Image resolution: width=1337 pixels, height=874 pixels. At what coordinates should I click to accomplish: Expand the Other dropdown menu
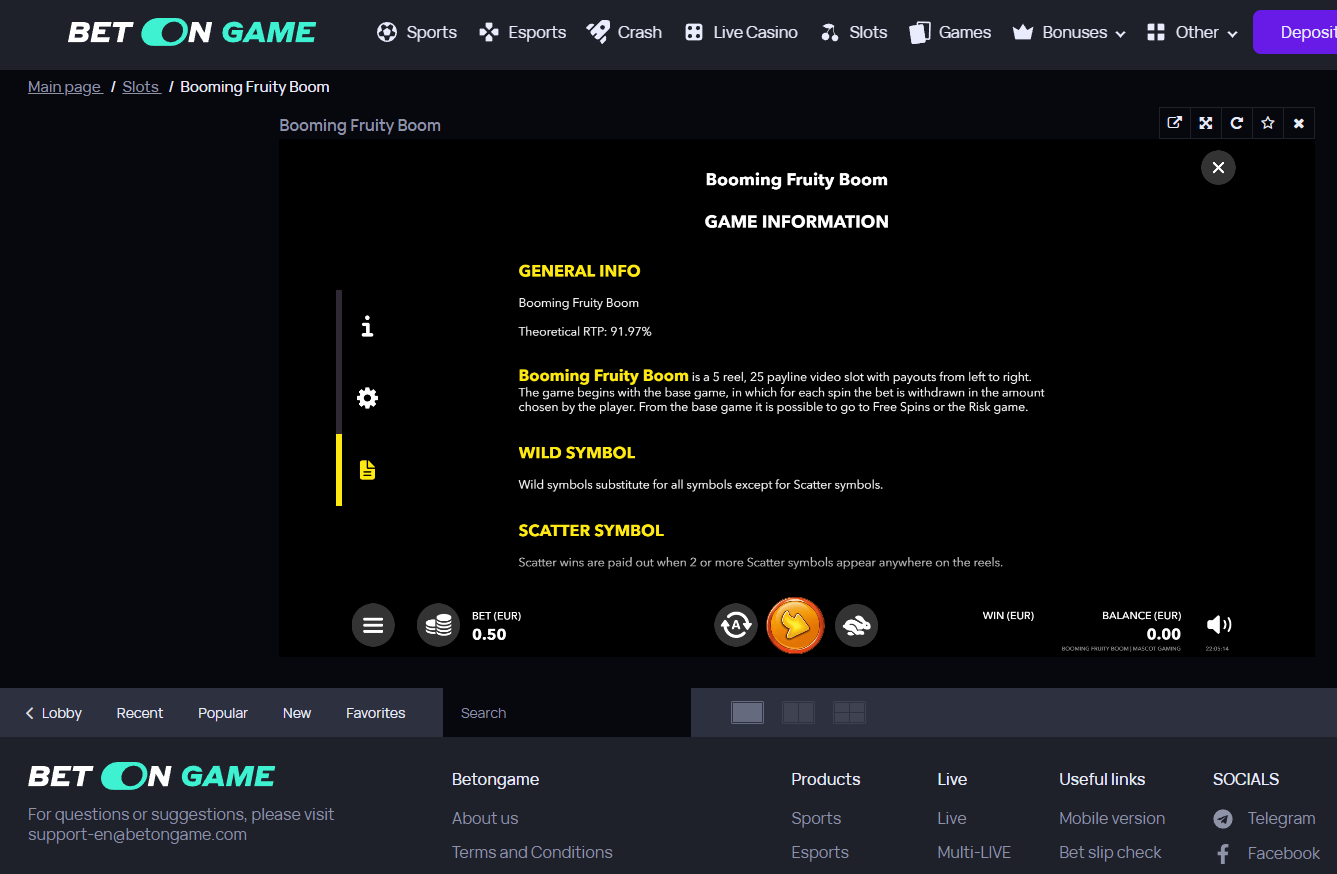[x=1192, y=32]
